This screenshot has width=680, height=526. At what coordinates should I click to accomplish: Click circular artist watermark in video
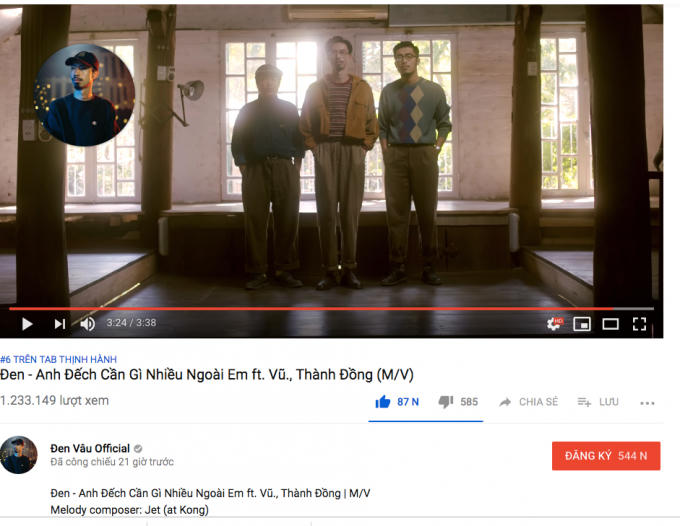[84, 95]
